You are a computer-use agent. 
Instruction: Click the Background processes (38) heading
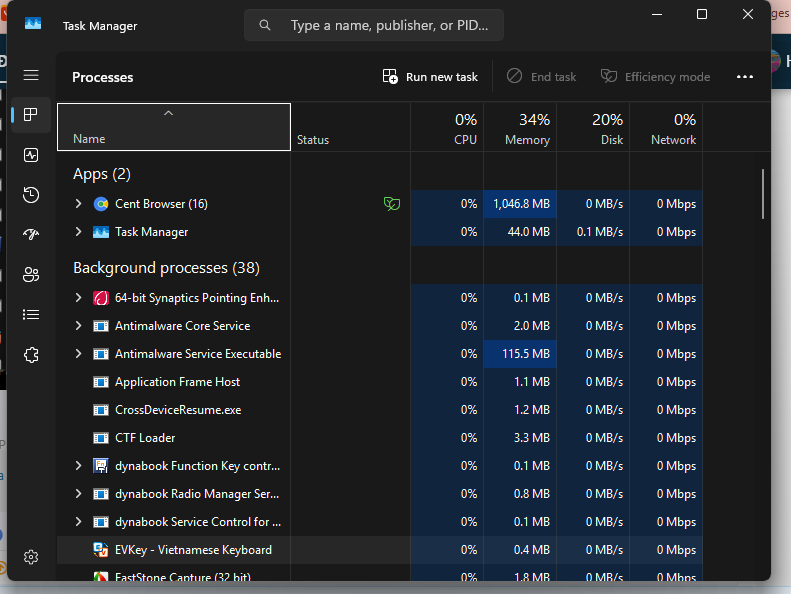tap(166, 268)
